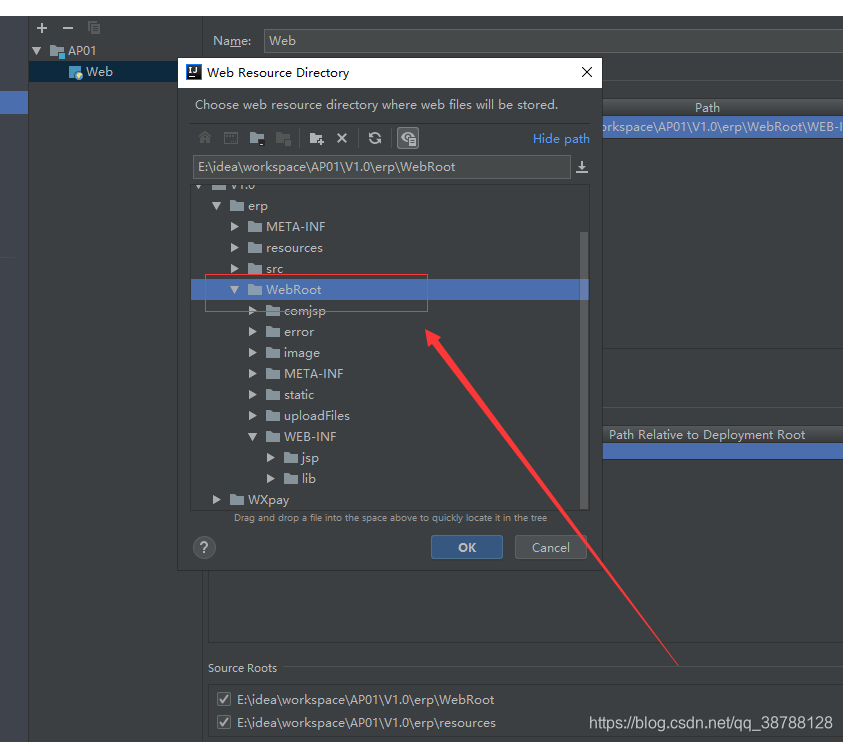Collapse the WEB-INF folder
This screenshot has height=742, width=843.
(x=253, y=437)
